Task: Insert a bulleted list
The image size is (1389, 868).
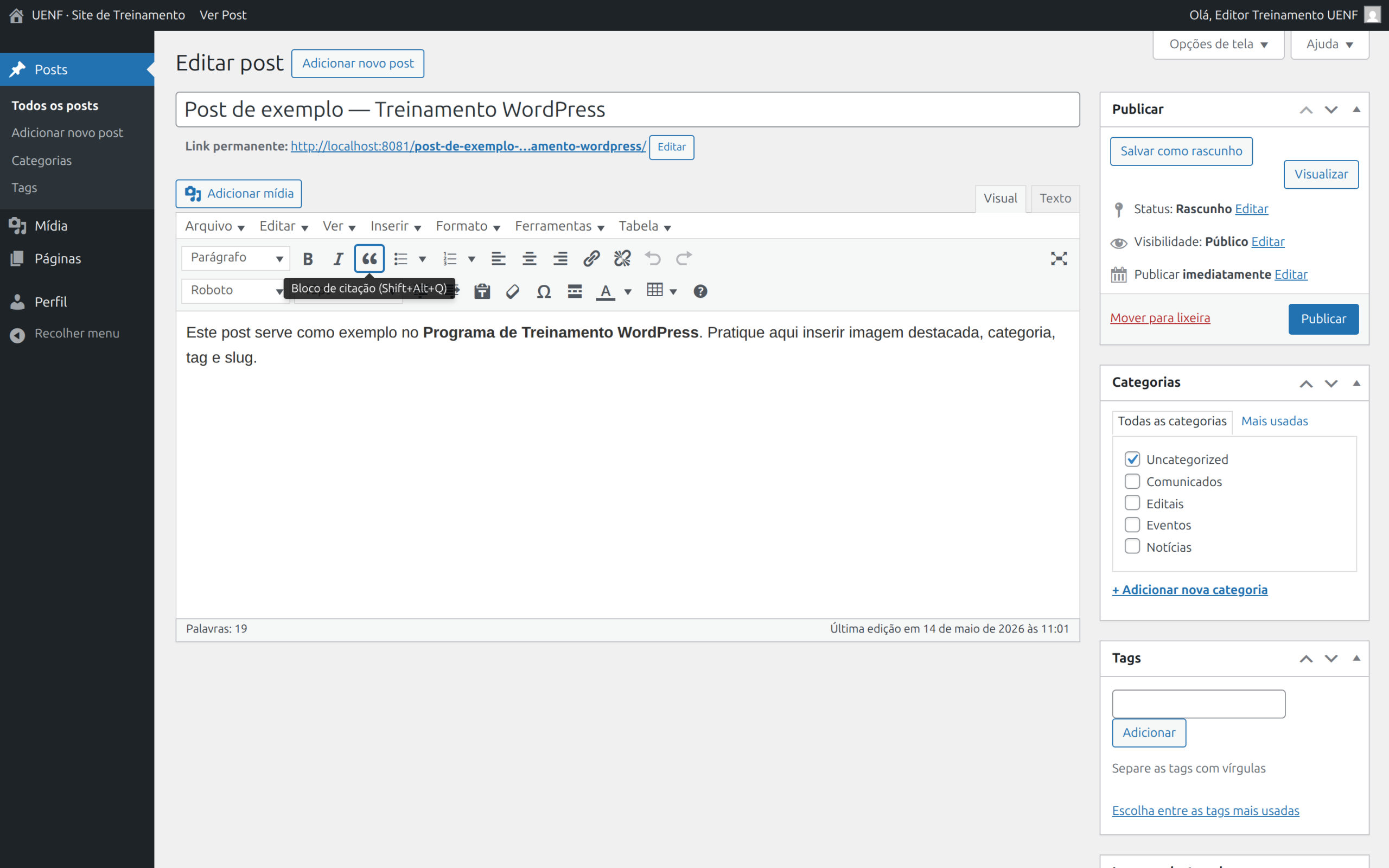Action: [400, 259]
